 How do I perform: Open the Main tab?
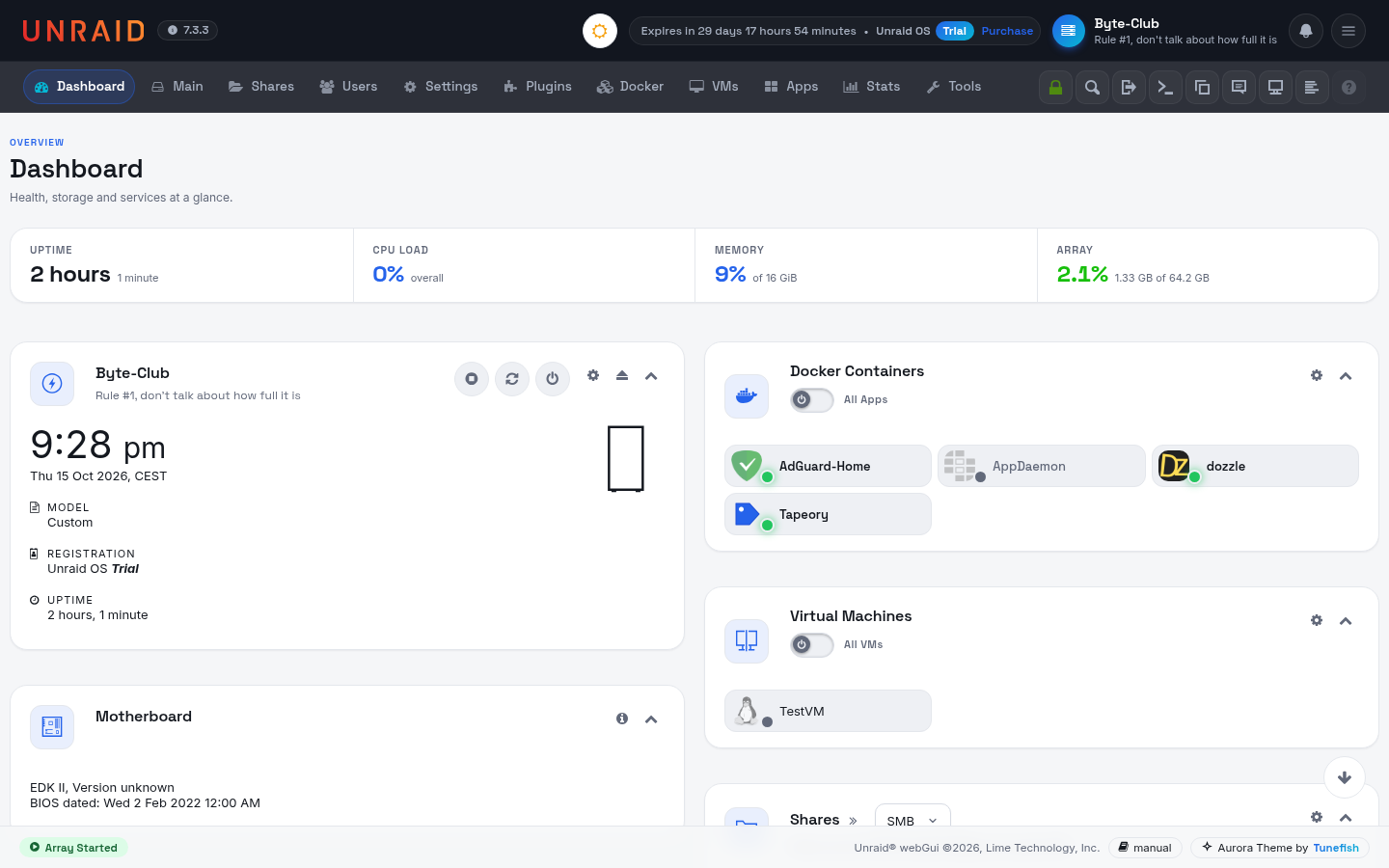point(177,87)
